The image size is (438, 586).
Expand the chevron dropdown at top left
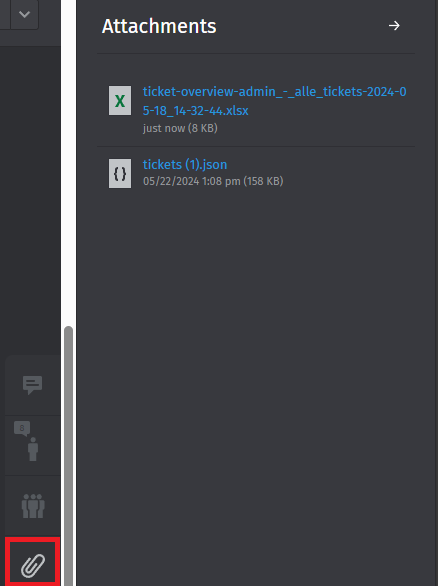tap(24, 15)
